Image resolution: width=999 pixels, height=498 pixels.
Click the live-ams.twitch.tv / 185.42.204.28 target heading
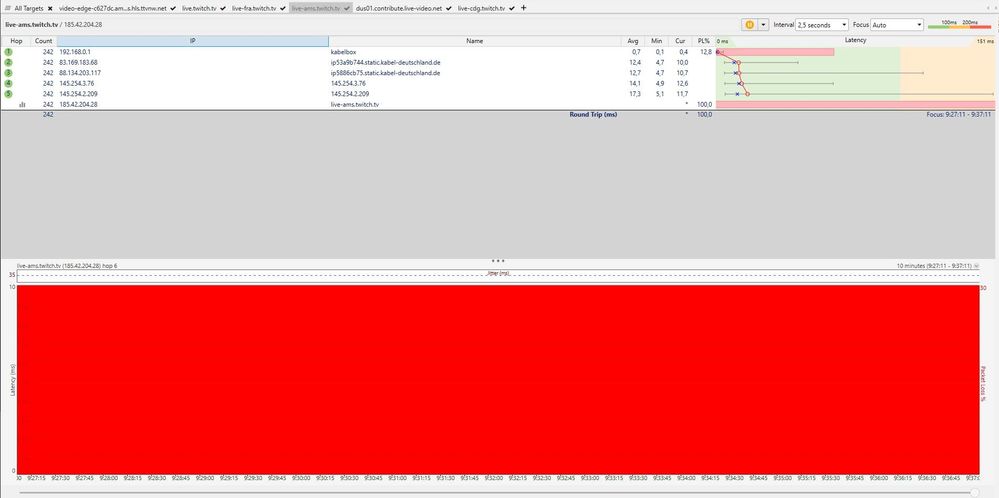point(54,24)
